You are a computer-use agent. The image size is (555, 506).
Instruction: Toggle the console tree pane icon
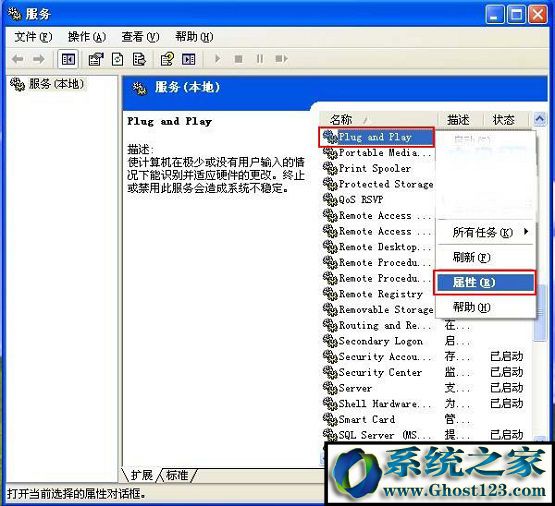tap(68, 59)
